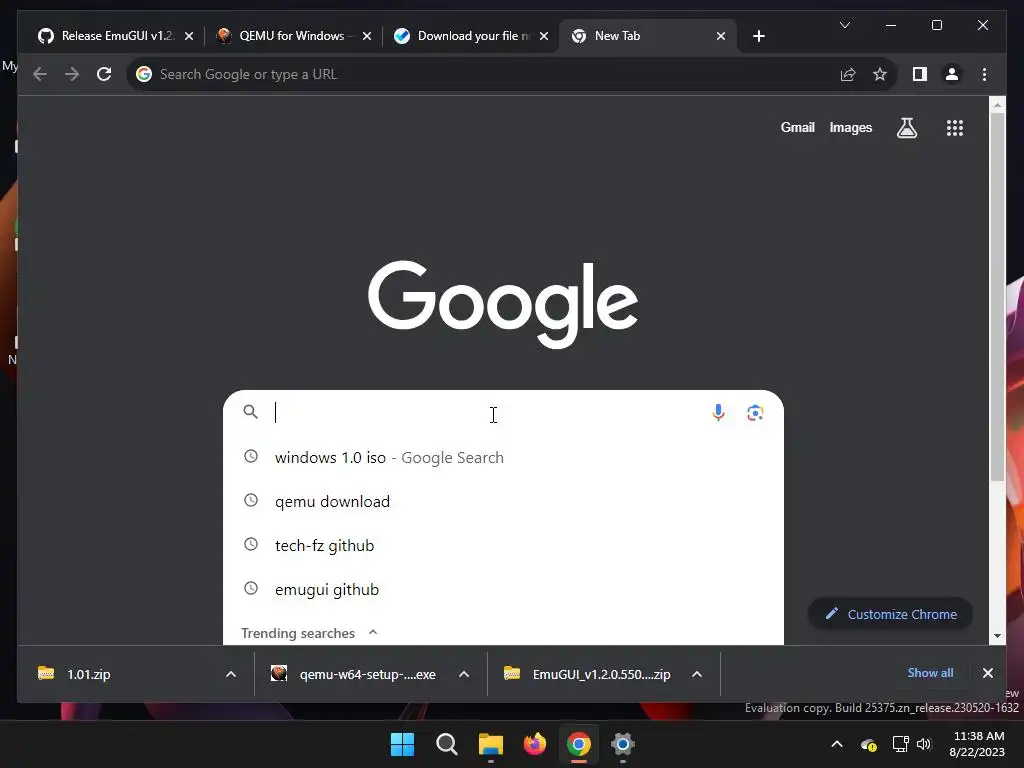Expand options for EmuGUI zip download
Image resolution: width=1024 pixels, height=768 pixels.
(697, 674)
